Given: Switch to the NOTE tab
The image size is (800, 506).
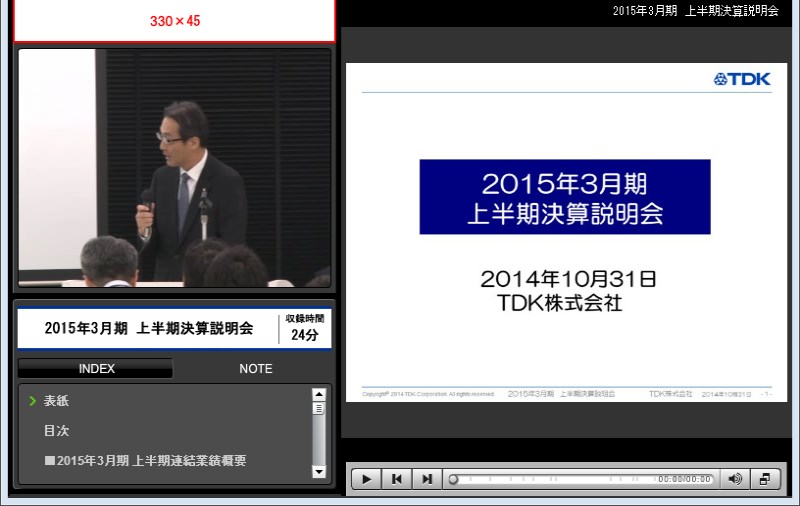Looking at the screenshot, I should click(x=256, y=368).
